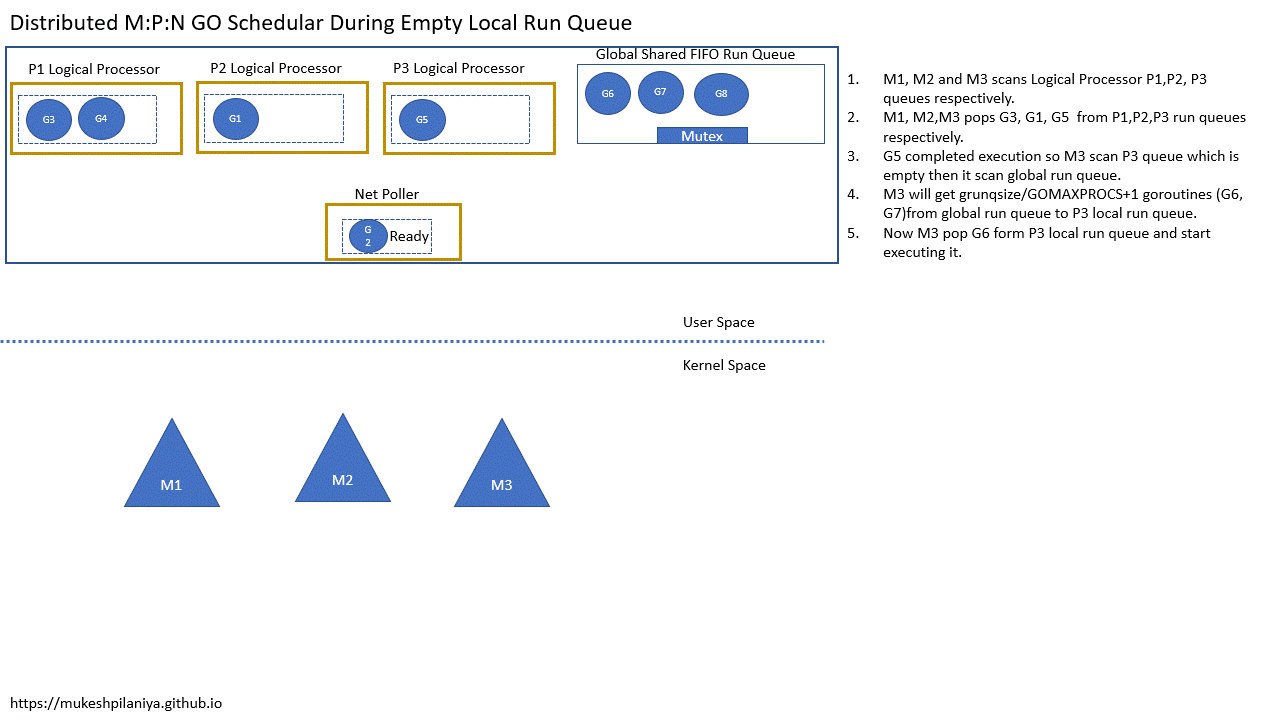Click the M3 thread triangle
The width and height of the screenshot is (1280, 720).
point(501,482)
